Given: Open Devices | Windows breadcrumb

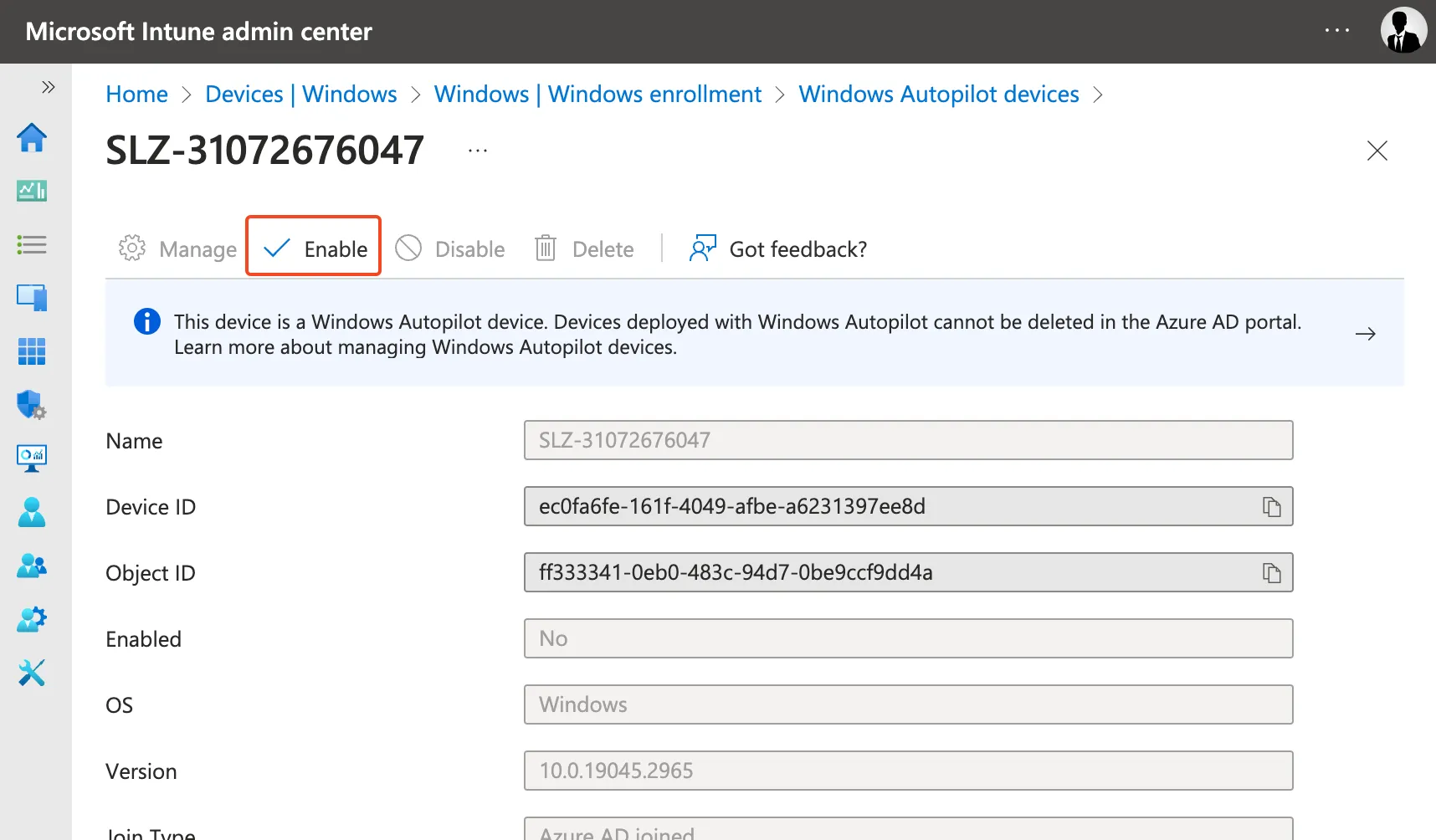Looking at the screenshot, I should [301, 94].
